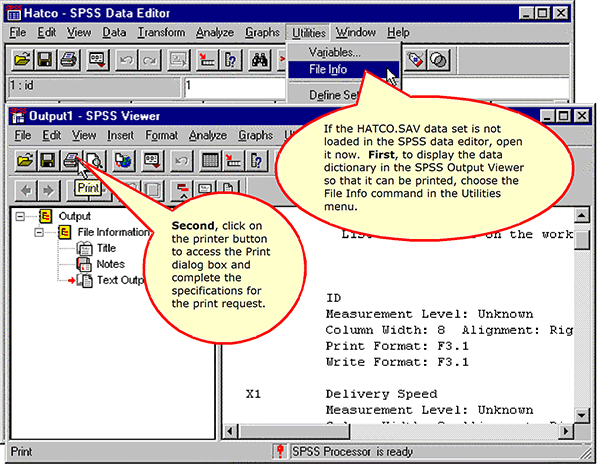Screen dimensions: 600x466
Task: Click Undo in the Viewer toolbar
Action: 181,160
